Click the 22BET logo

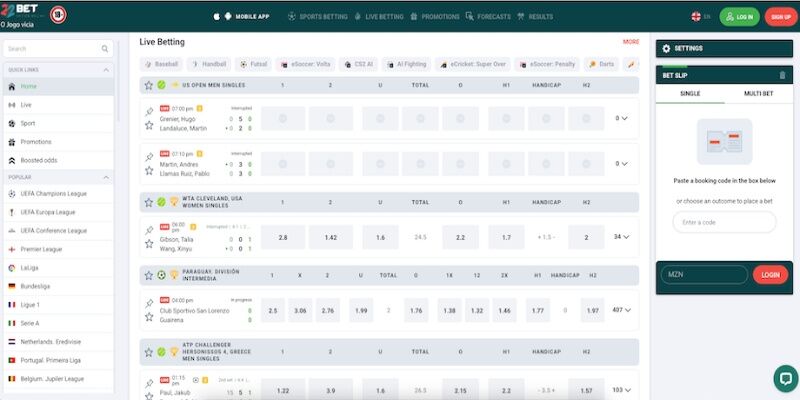coord(22,13)
